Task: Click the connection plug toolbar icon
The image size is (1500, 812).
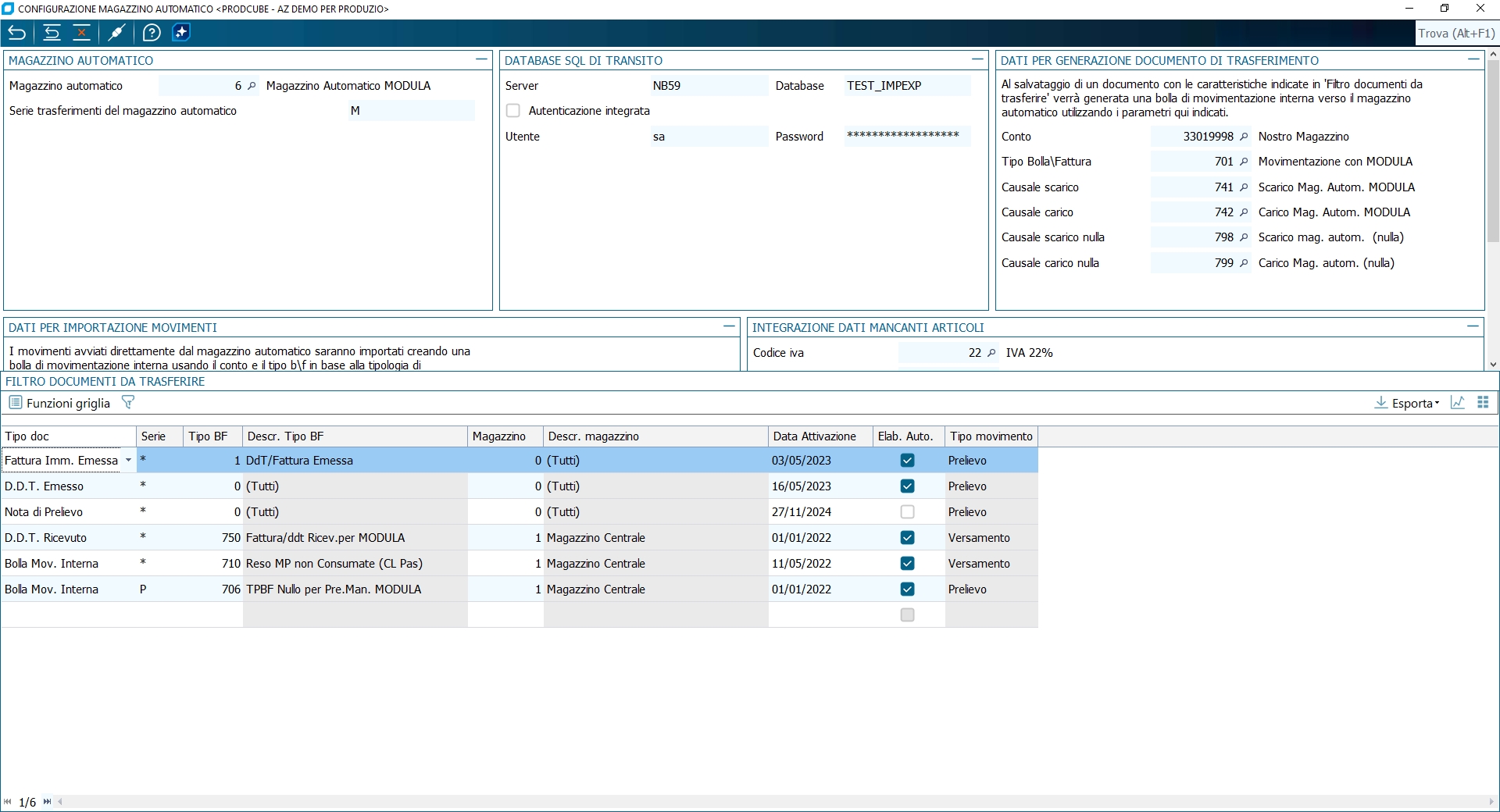Action: pyautogui.click(x=116, y=33)
